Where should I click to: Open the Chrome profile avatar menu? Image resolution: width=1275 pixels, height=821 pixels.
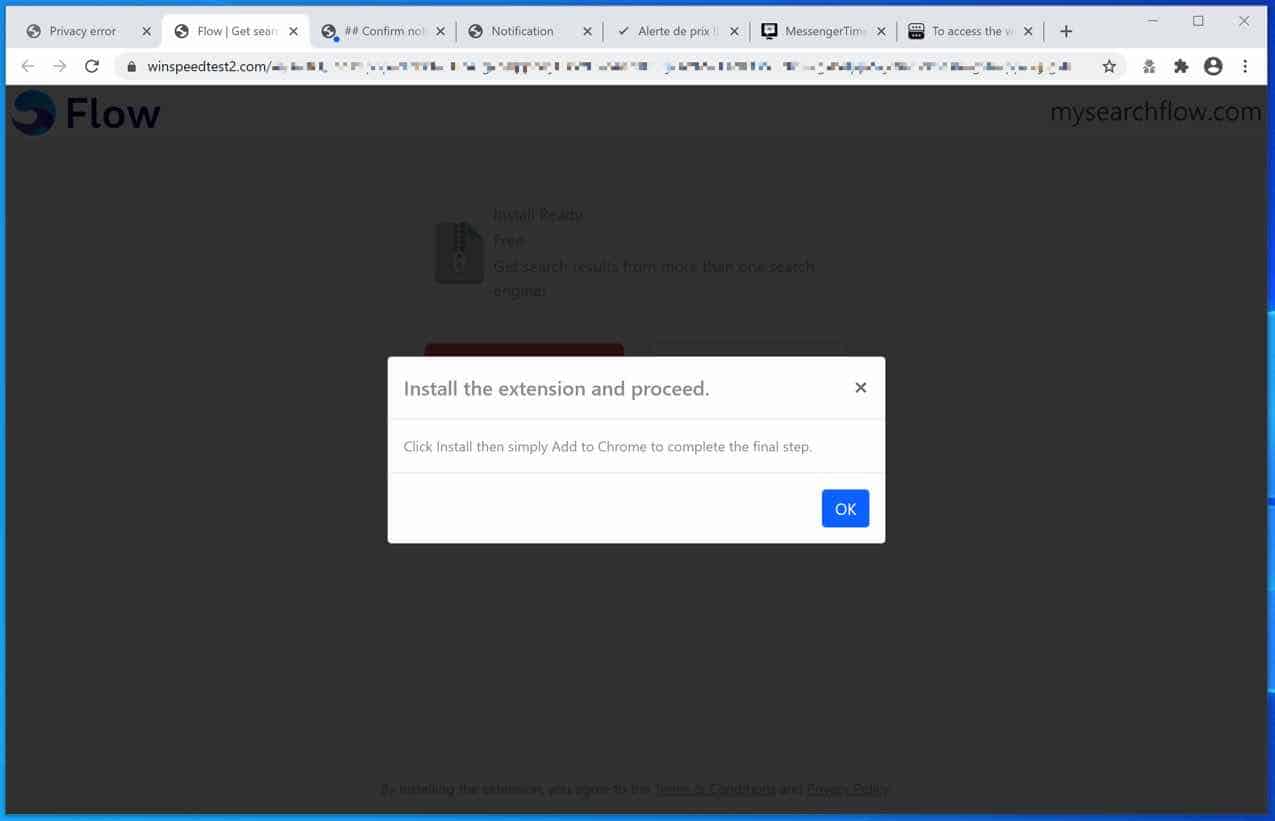click(1213, 66)
